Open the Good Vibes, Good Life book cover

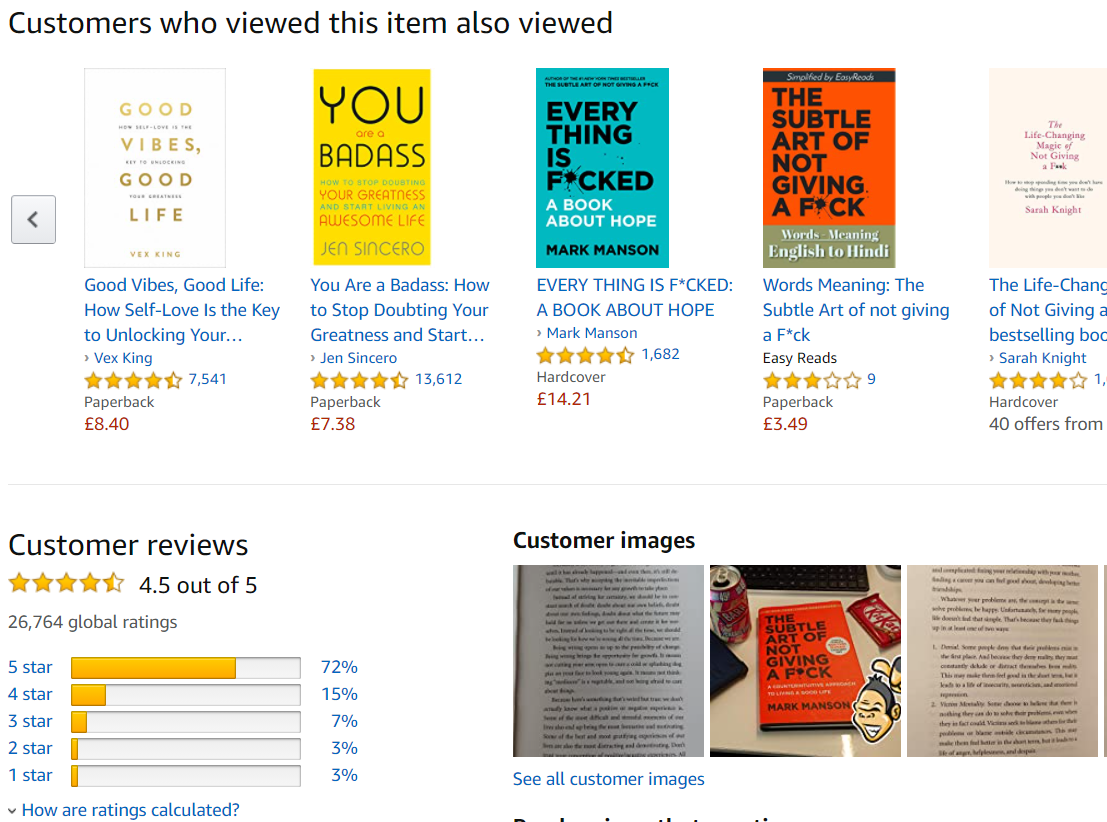(155, 167)
